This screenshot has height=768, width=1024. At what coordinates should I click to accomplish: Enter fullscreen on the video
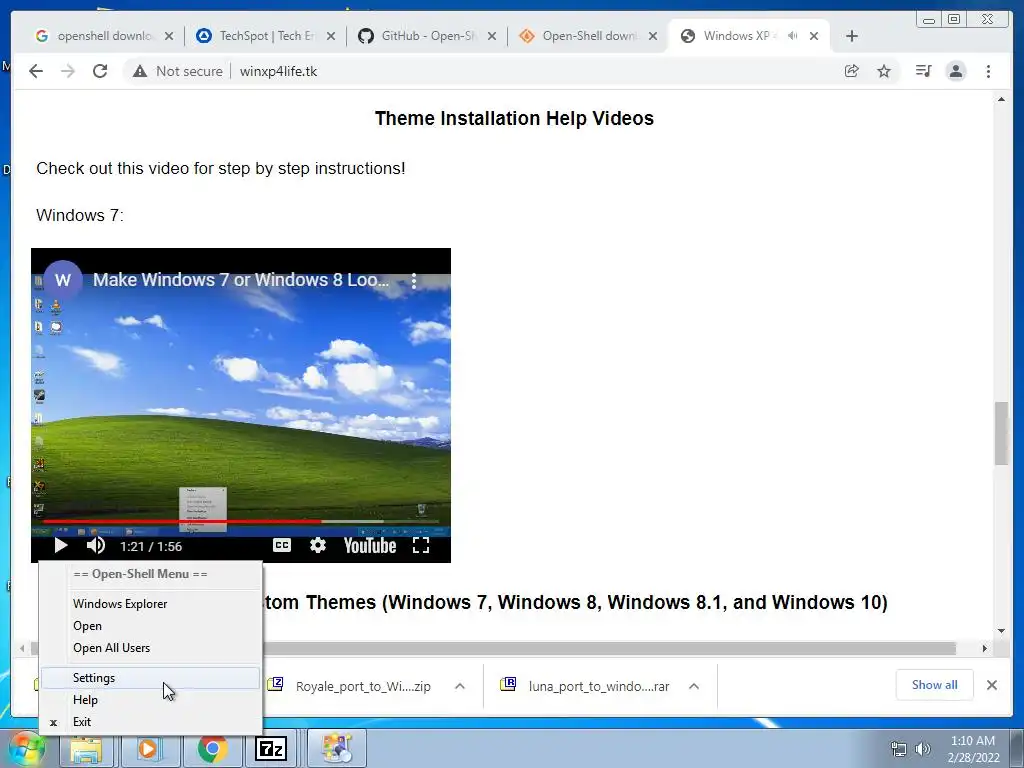coord(421,545)
